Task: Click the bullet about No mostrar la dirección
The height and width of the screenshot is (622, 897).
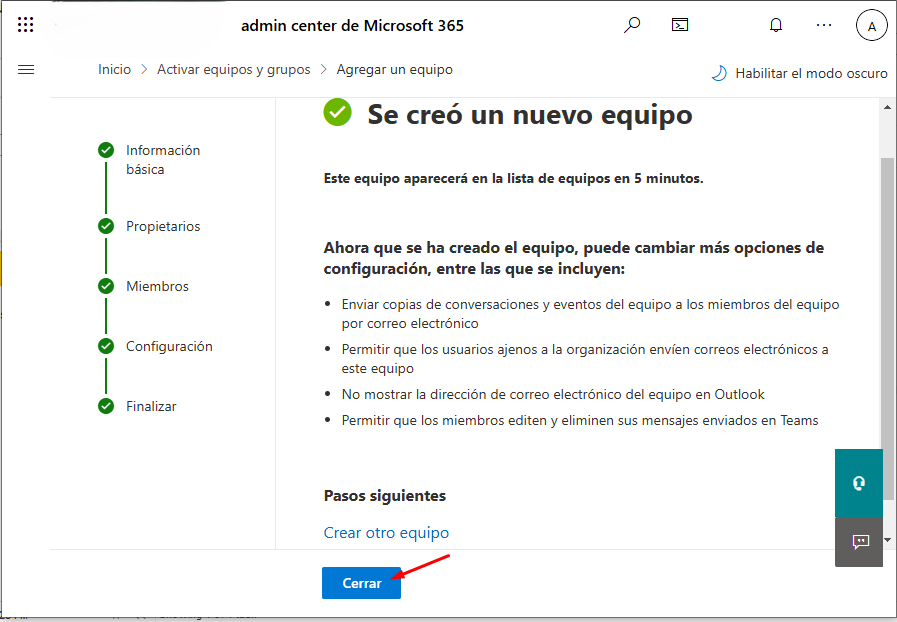Action: pyautogui.click(x=553, y=394)
